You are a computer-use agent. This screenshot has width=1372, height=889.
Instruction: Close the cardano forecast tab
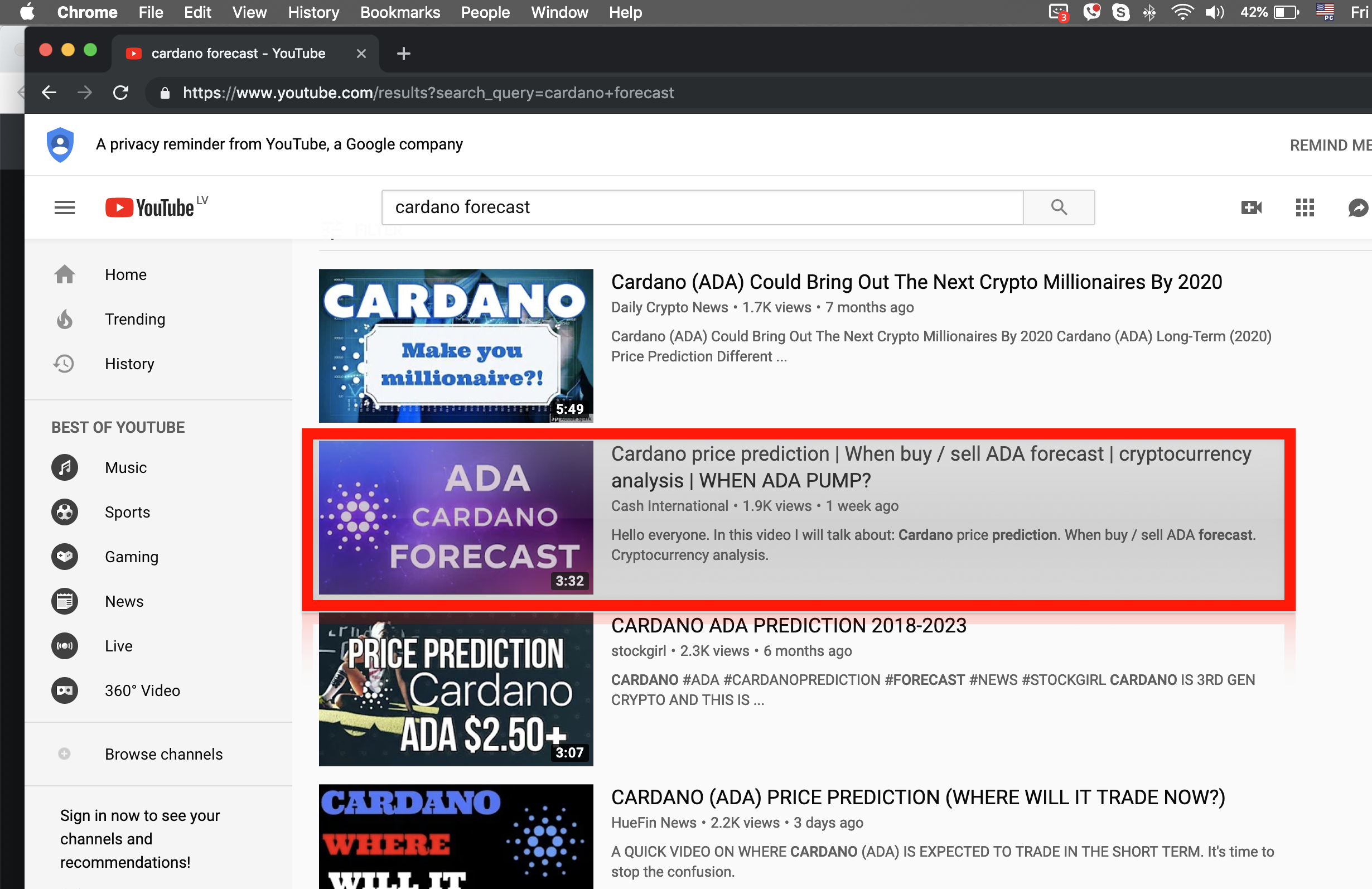tap(361, 54)
